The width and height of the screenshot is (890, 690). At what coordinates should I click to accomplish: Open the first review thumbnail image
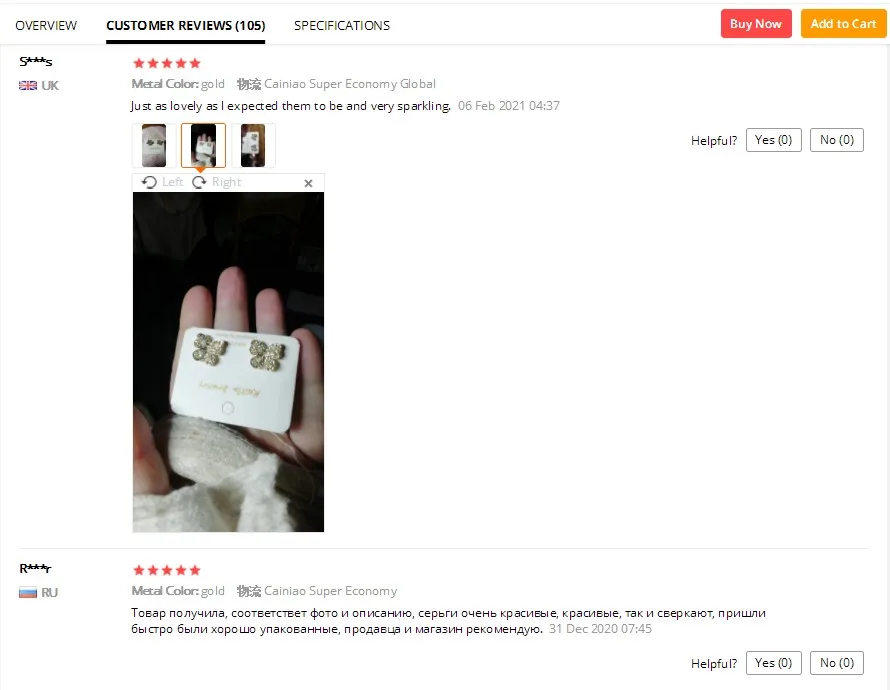pyautogui.click(x=154, y=145)
